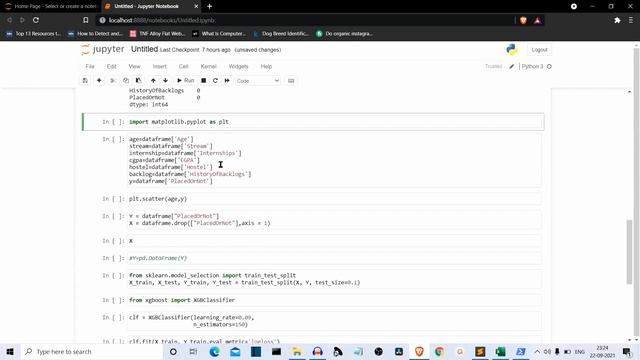
Task: Click the pencil edit-mode indicator icon
Action: [x=511, y=67]
